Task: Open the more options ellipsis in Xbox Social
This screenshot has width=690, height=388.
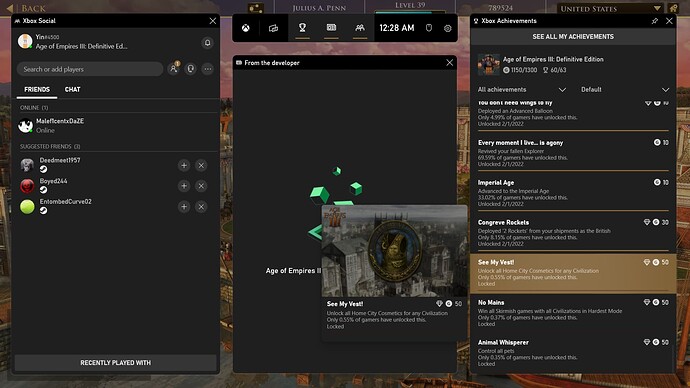Action: click(x=208, y=69)
